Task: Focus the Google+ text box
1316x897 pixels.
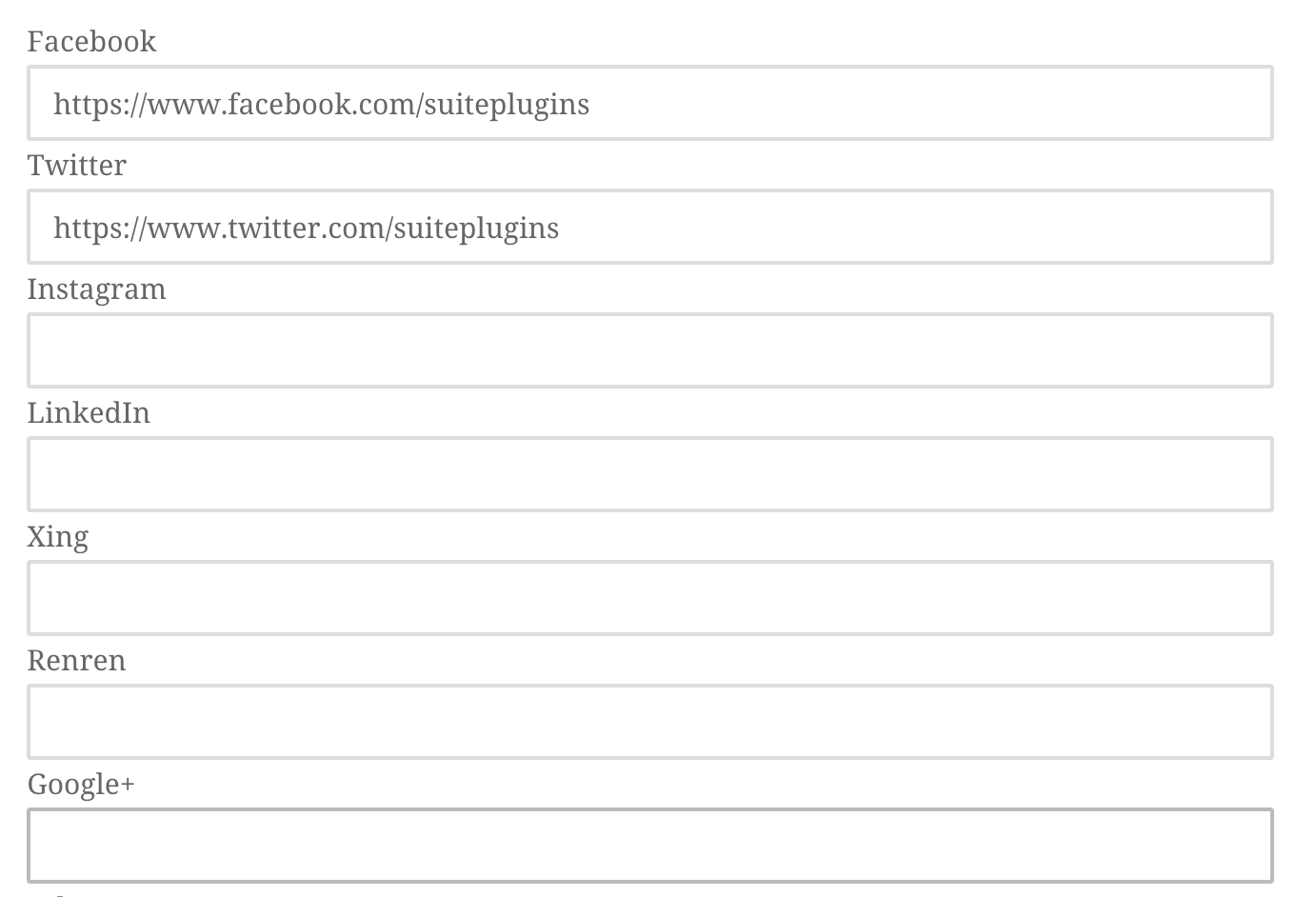Action: 650,846
